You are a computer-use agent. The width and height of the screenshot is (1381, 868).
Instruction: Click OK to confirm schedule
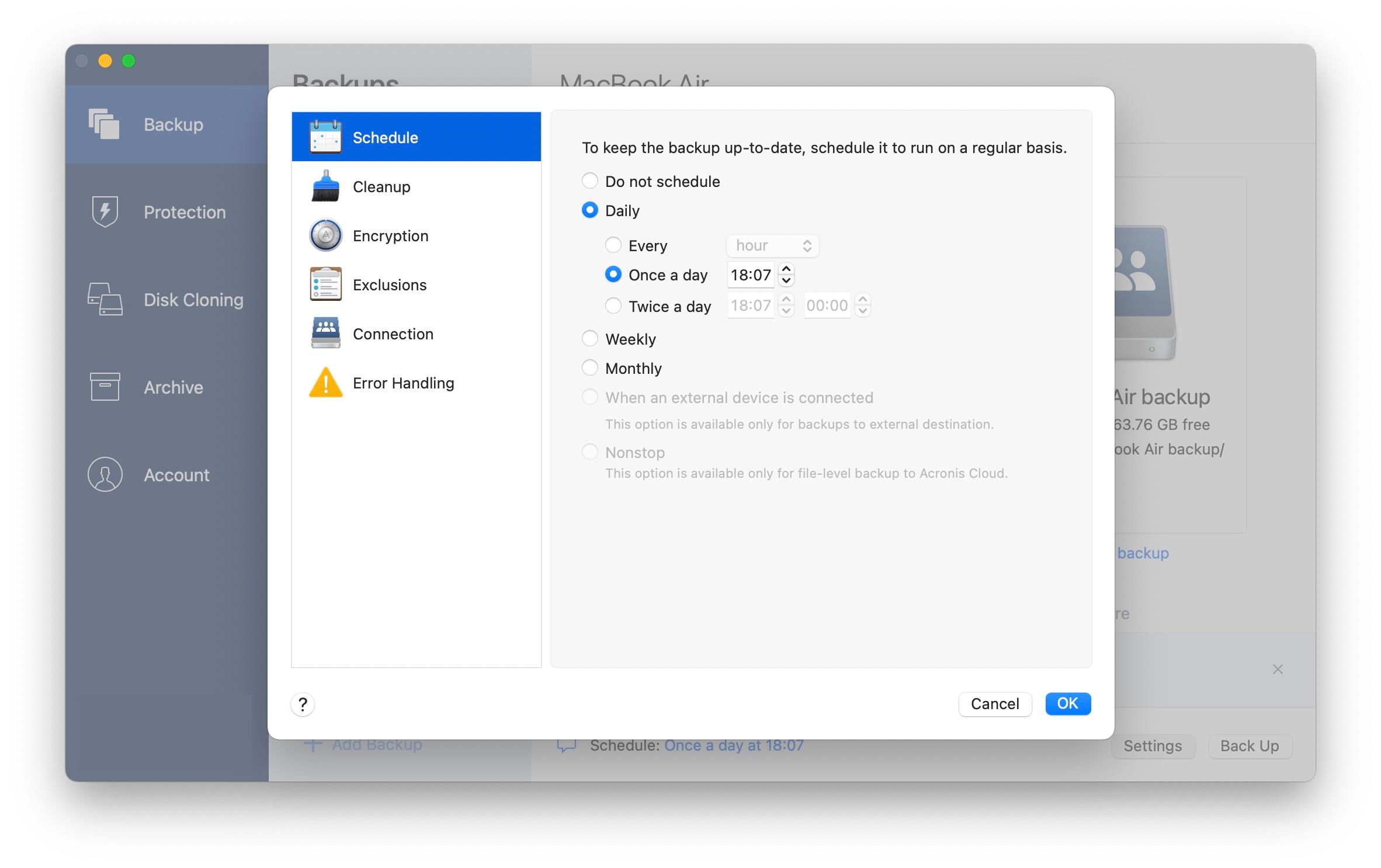click(1066, 703)
